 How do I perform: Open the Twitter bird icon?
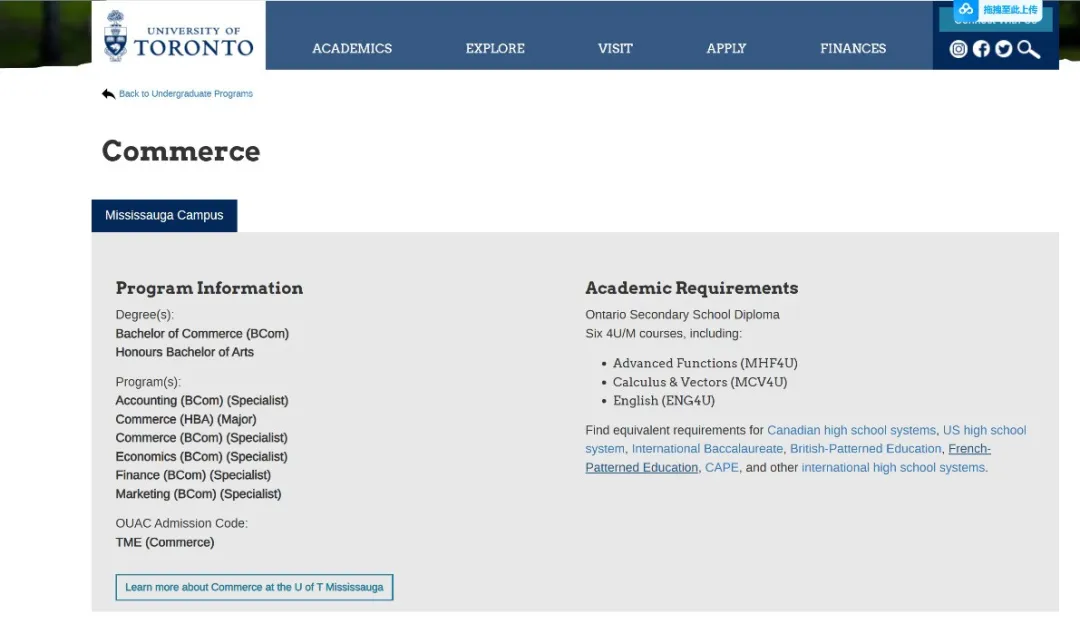[1004, 49]
